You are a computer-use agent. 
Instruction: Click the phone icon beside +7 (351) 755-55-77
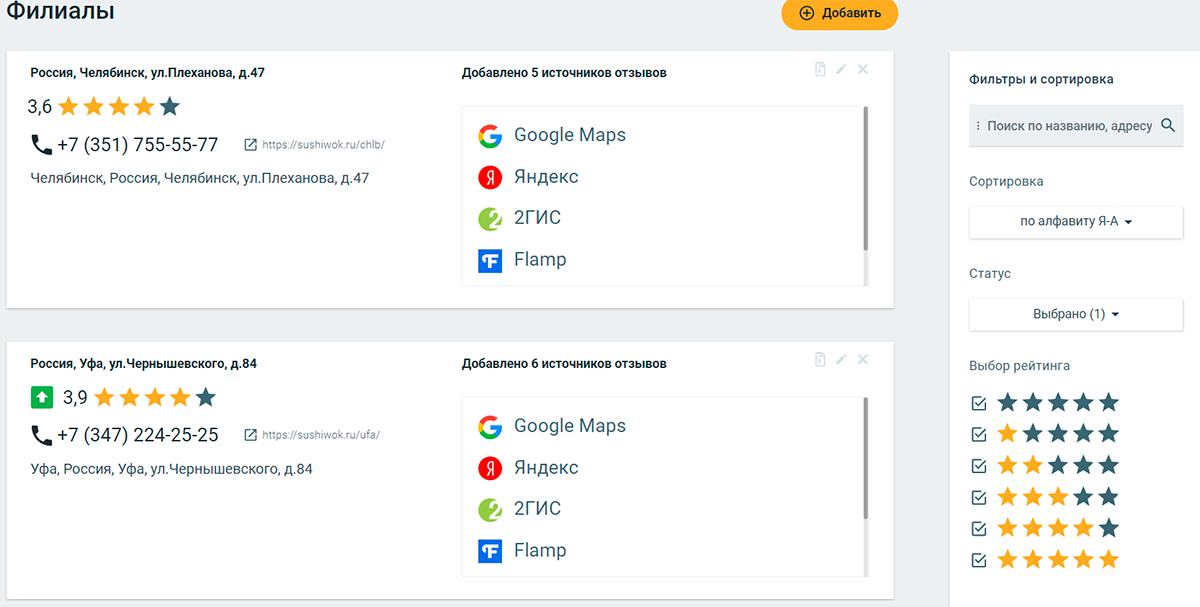[x=41, y=145]
